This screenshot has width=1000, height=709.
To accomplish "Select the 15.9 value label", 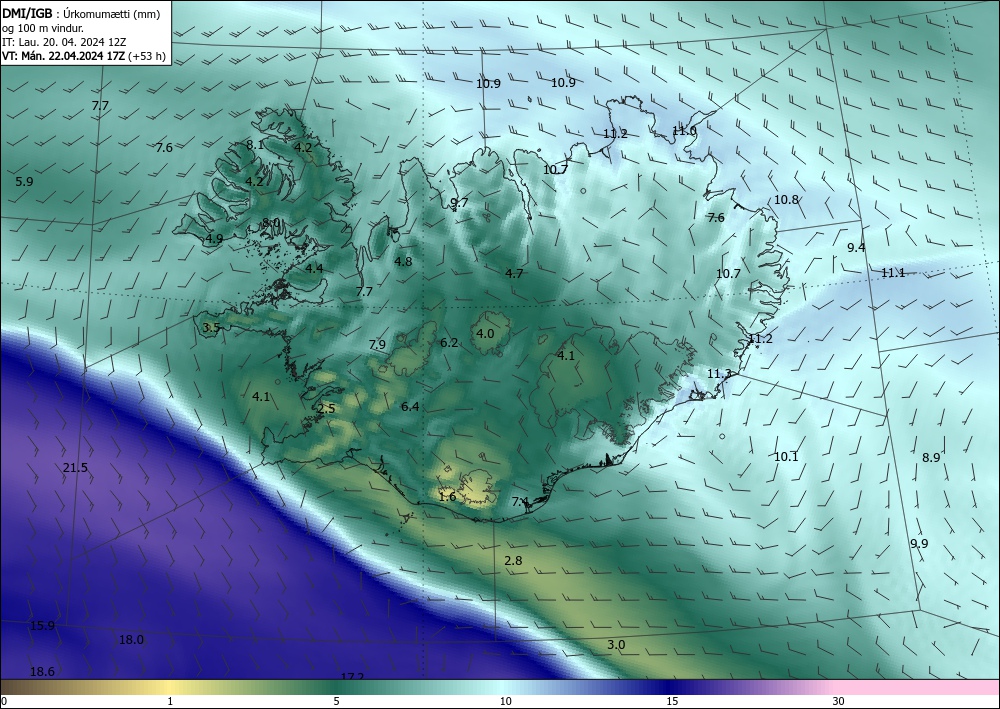I will tap(42, 625).
